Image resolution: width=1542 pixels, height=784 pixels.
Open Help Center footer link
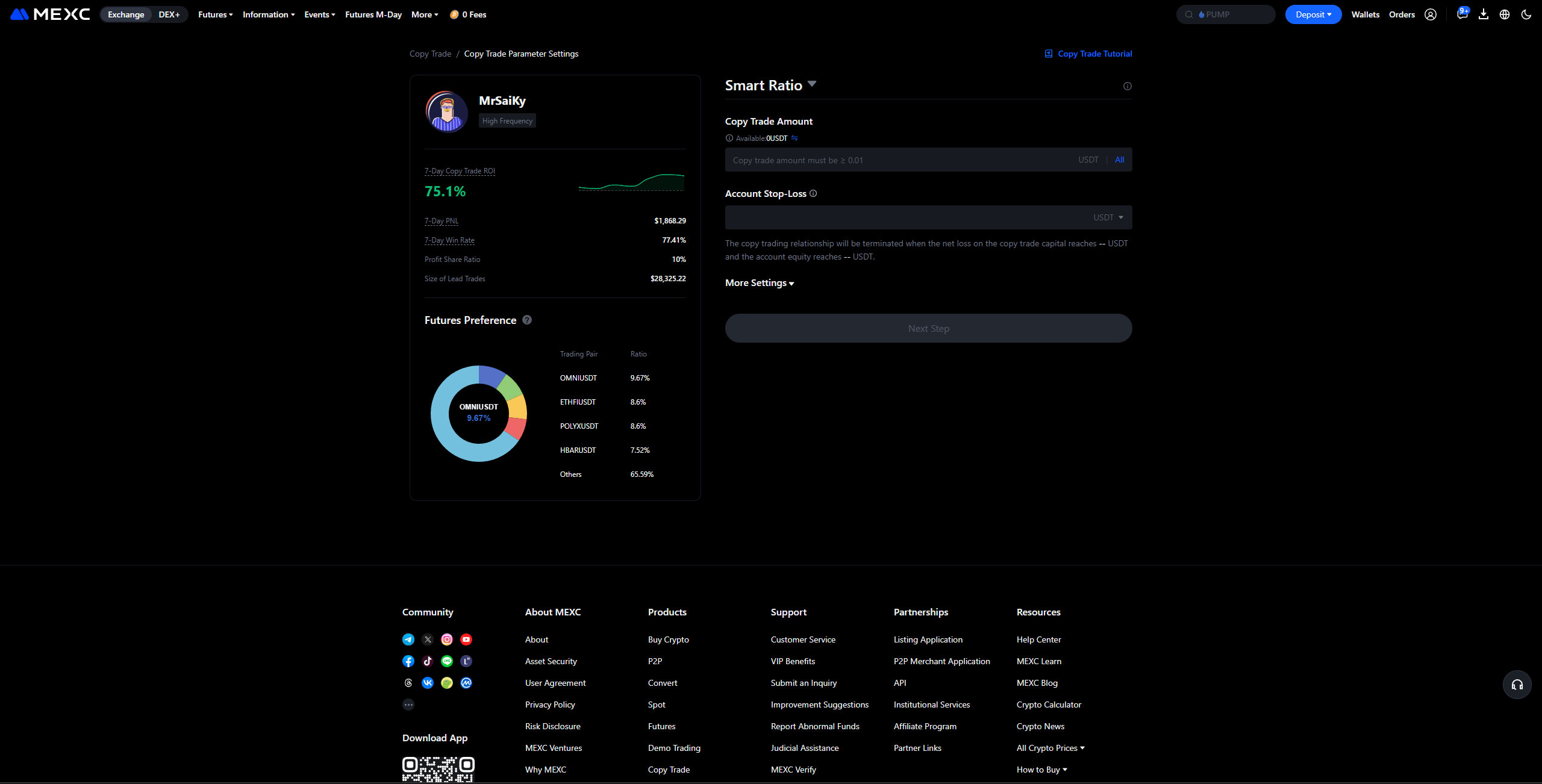click(1038, 639)
